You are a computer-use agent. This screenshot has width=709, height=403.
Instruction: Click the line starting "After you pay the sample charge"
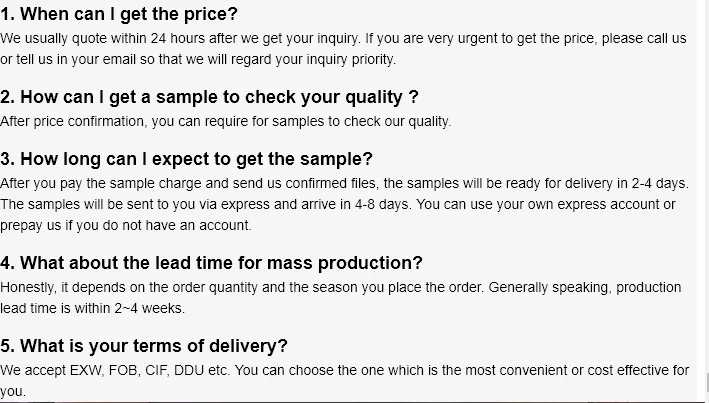(341, 183)
